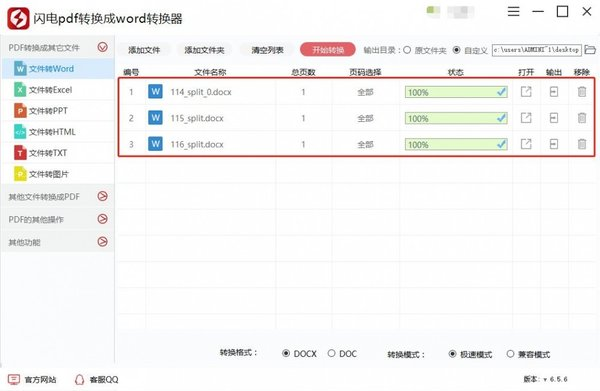
Task: Open the official website monitor icon
Action: tap(14, 379)
